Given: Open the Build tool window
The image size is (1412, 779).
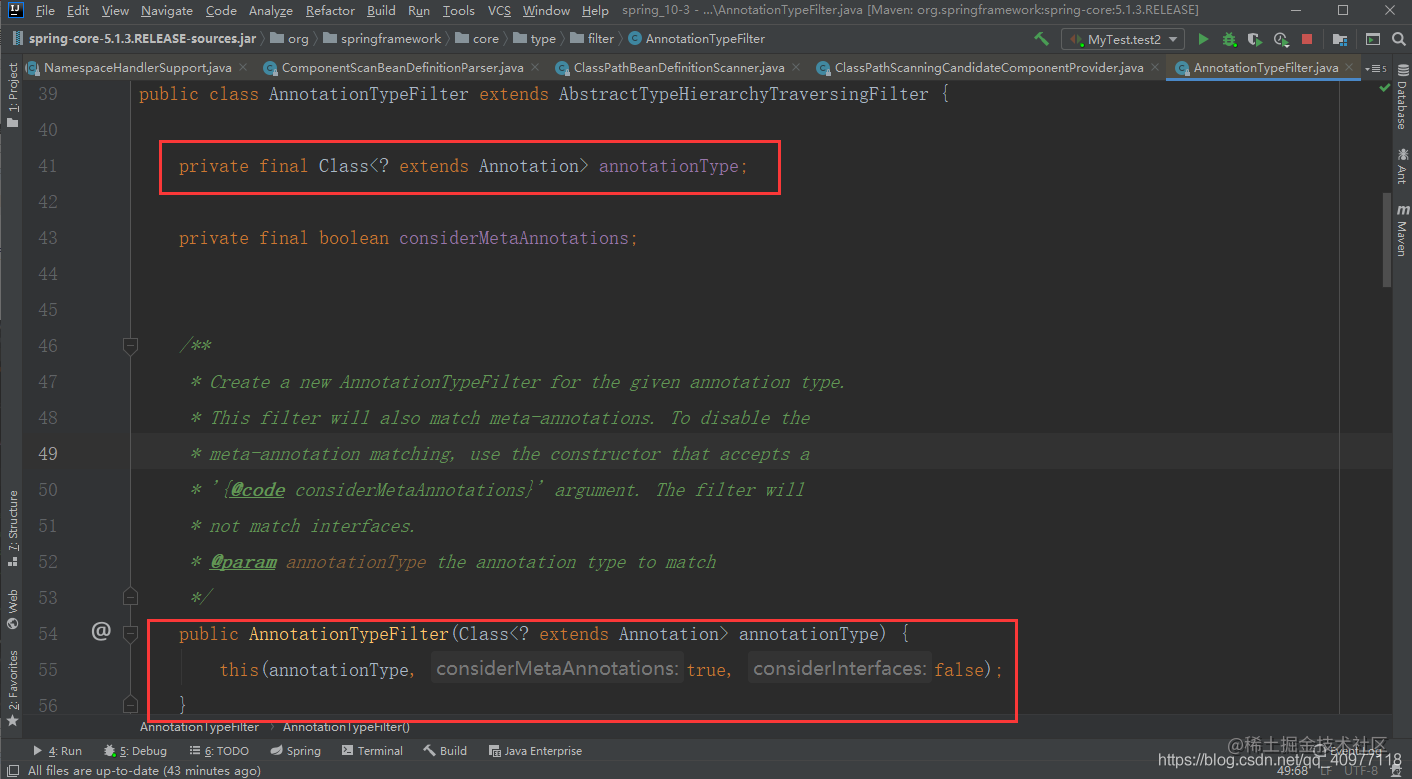Looking at the screenshot, I should click(x=445, y=751).
